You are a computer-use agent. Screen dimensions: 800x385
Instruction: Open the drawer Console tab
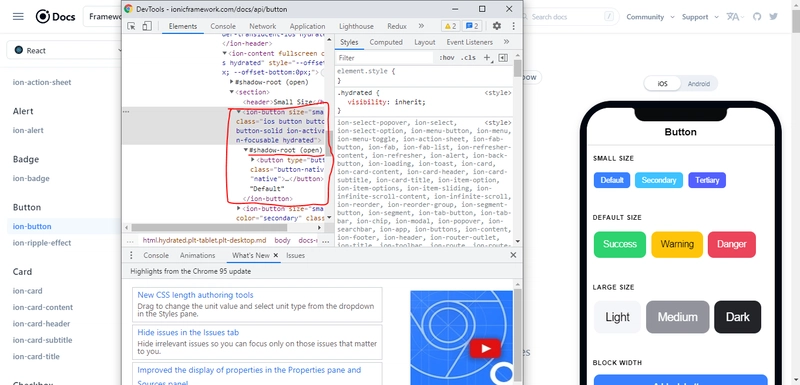click(156, 255)
